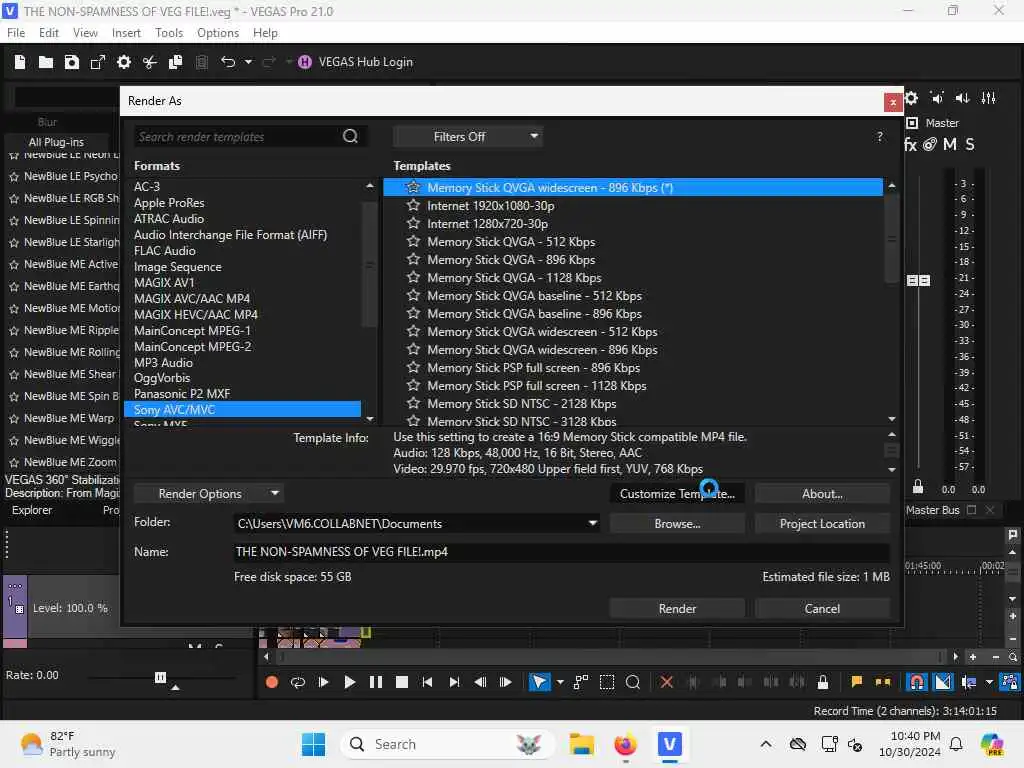Toggle favorite star for Memory Stick SD NTSC - 2128 Kbps
The width and height of the screenshot is (1024, 768).
pyautogui.click(x=413, y=404)
